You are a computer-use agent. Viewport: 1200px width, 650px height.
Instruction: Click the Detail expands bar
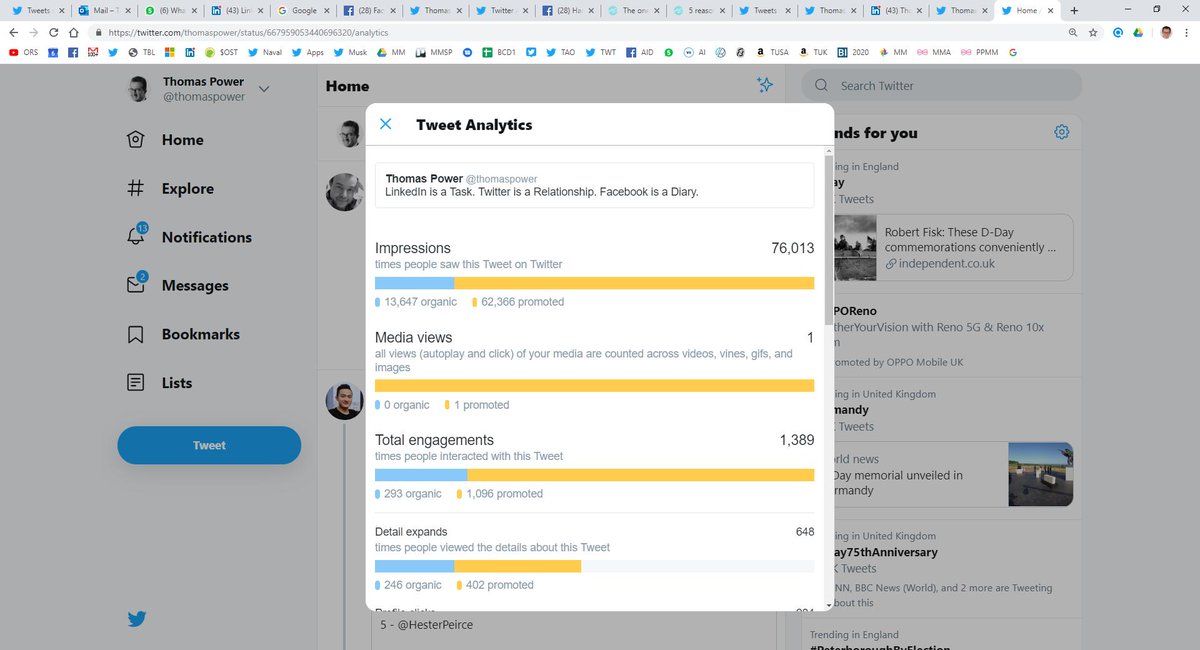(594, 566)
